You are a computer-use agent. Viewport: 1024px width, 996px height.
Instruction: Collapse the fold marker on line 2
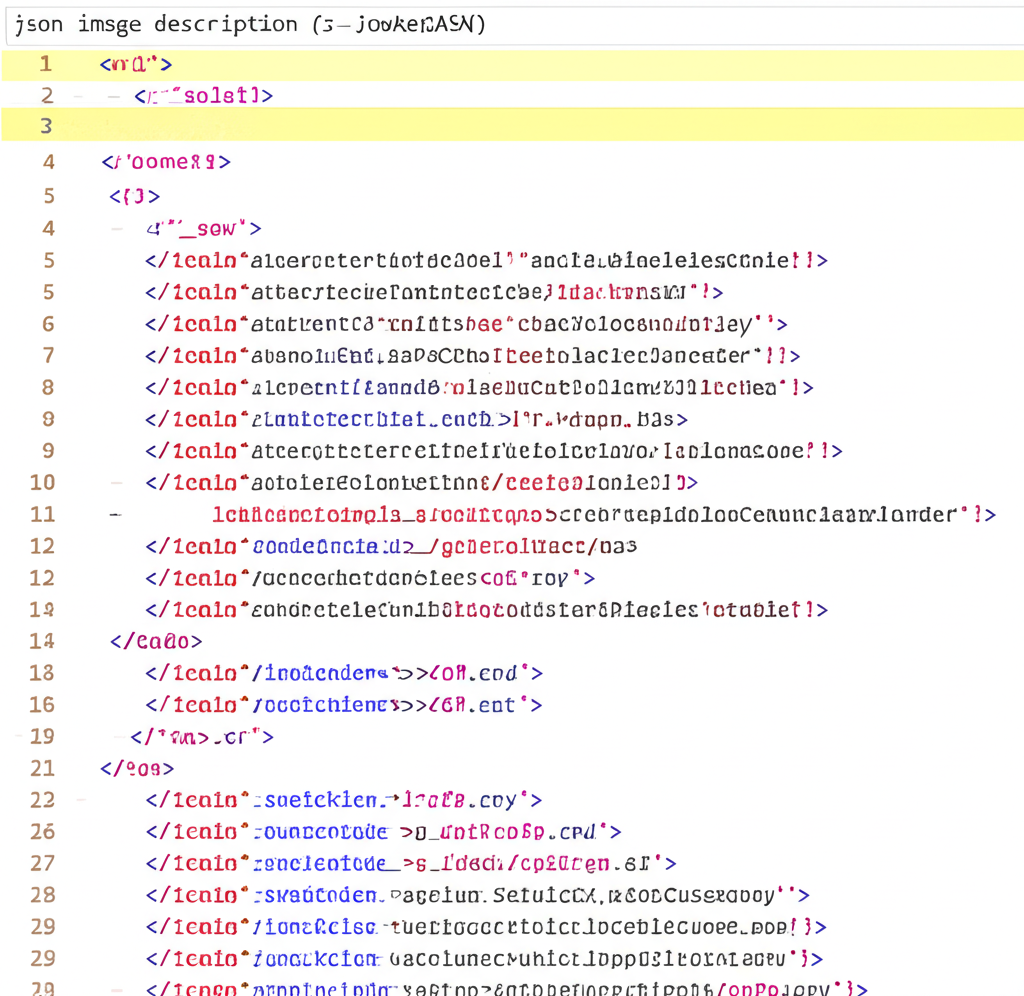[114, 96]
